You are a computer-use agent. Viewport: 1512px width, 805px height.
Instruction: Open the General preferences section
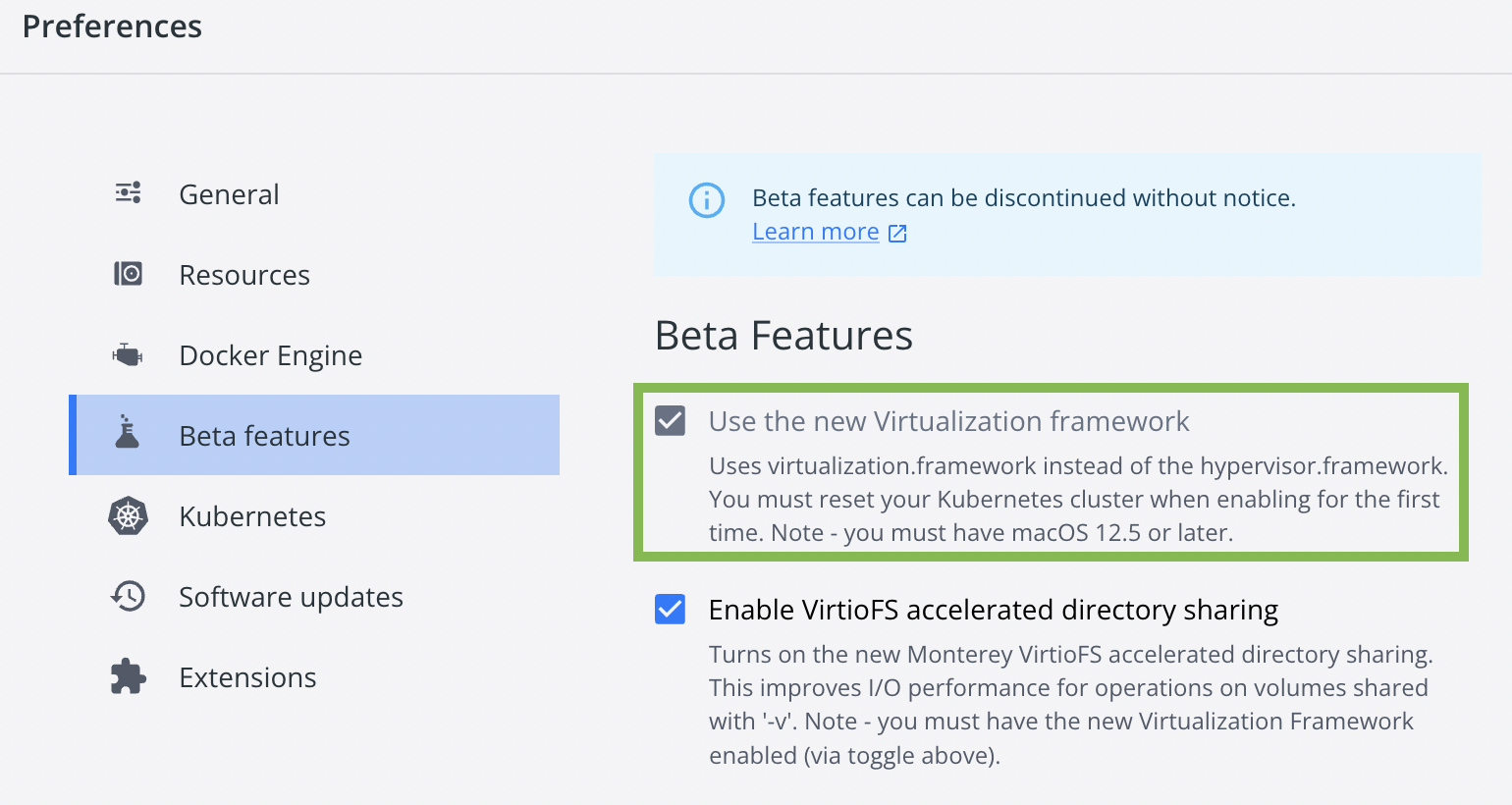pyautogui.click(x=229, y=194)
